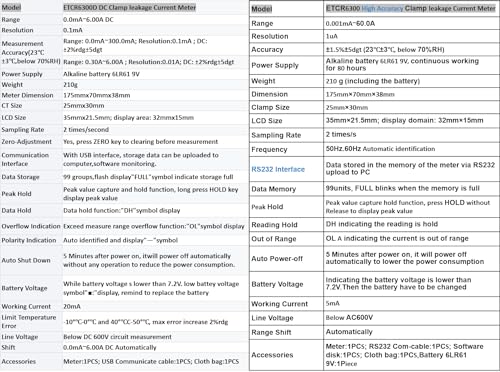Viewport: 500px width, 372px height.
Task: Click the 'Auto Shut Down' row label
Action: (x=26, y=260)
